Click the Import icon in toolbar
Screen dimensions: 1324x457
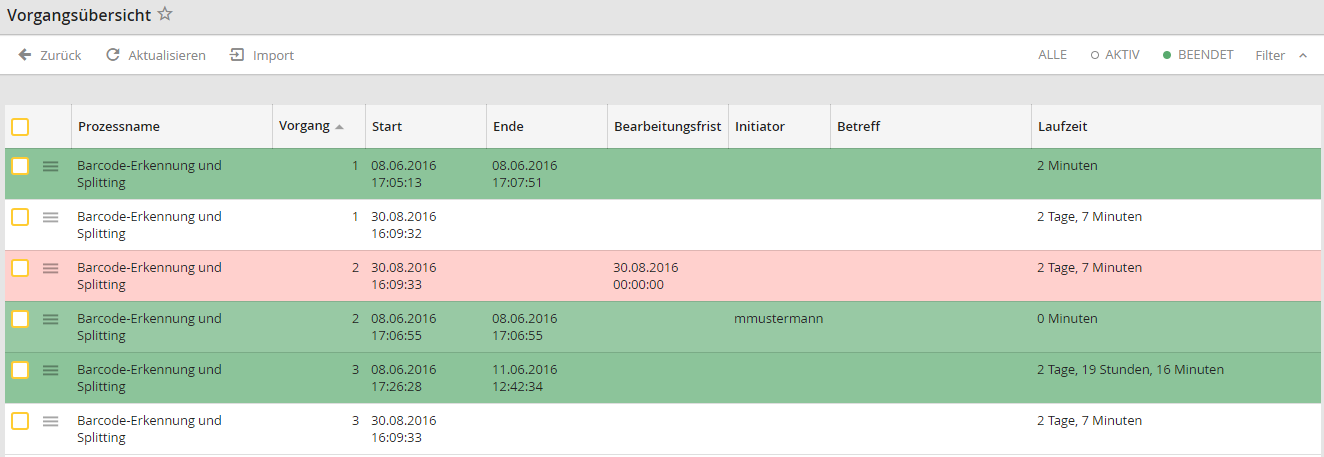click(237, 55)
